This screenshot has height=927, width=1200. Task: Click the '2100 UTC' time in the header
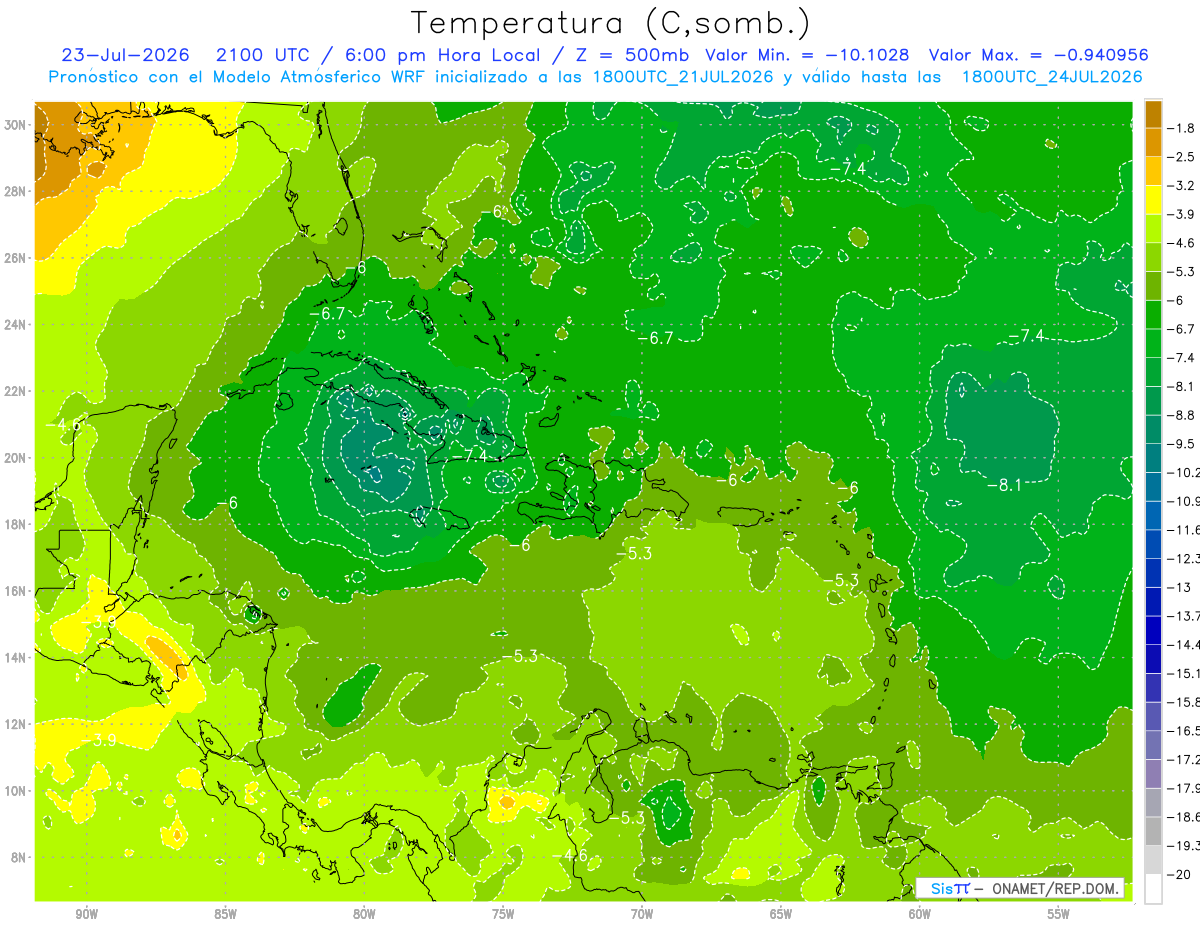(261, 55)
